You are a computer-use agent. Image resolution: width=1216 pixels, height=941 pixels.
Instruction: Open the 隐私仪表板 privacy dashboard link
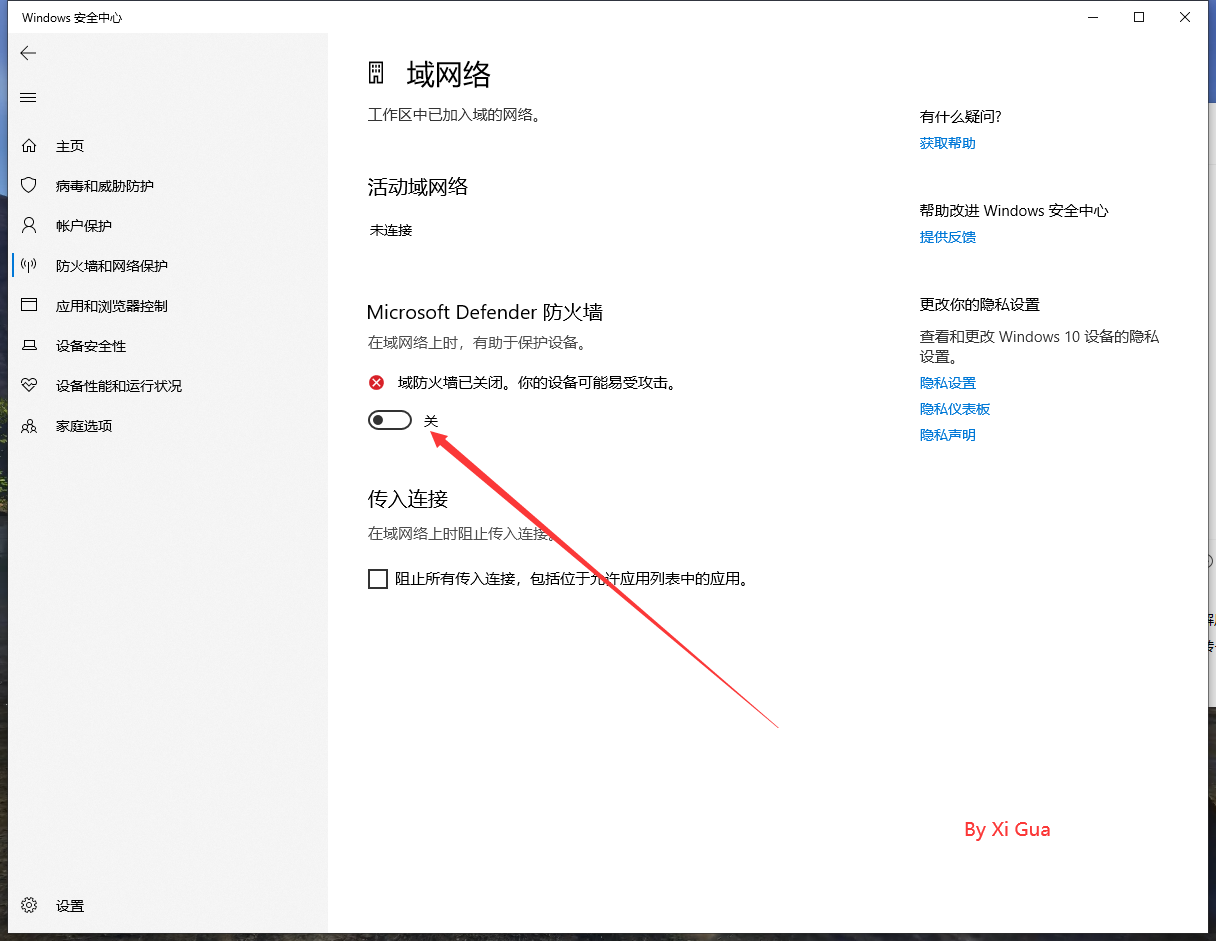955,409
